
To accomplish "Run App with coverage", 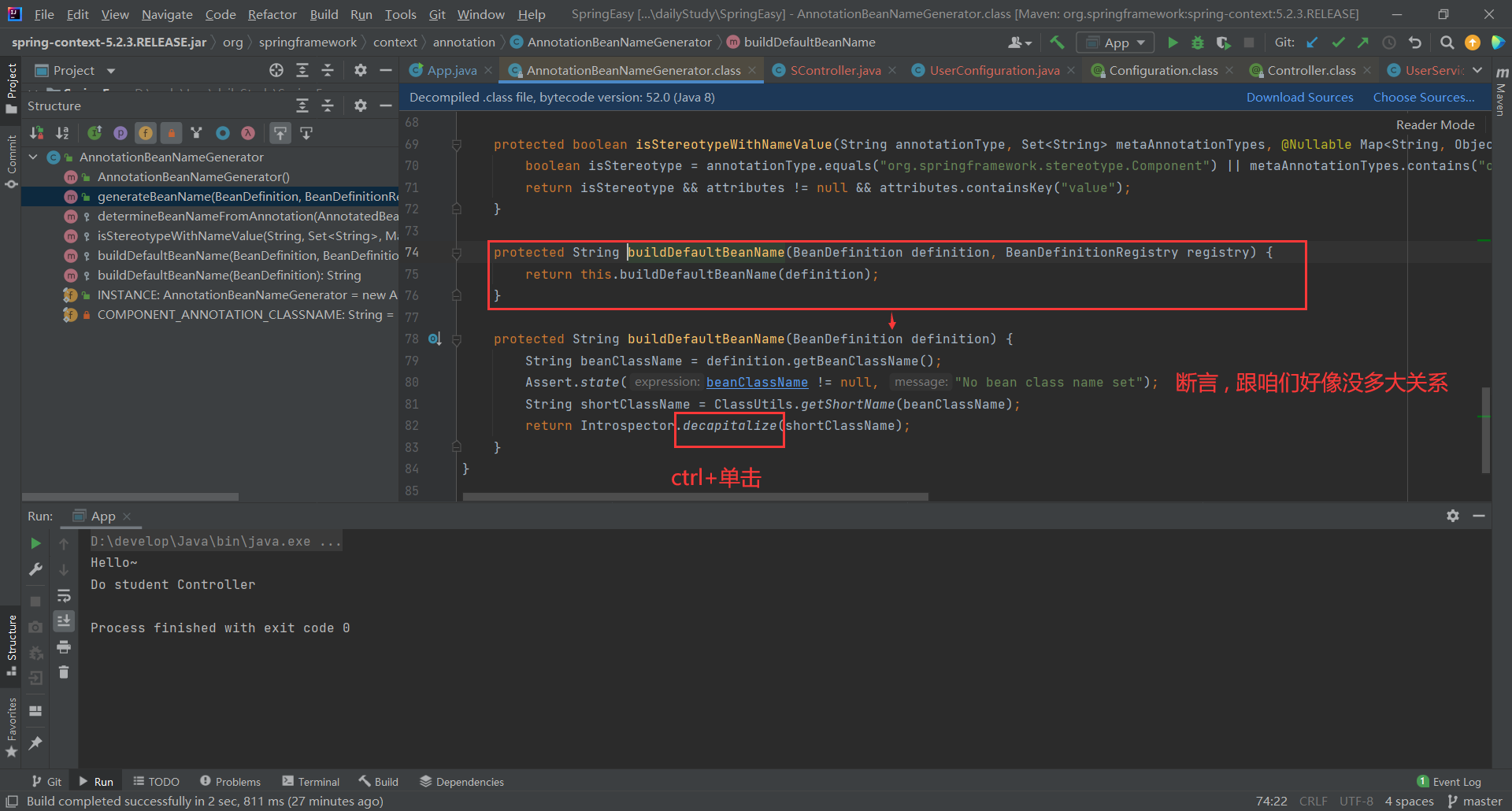I will [x=1223, y=43].
